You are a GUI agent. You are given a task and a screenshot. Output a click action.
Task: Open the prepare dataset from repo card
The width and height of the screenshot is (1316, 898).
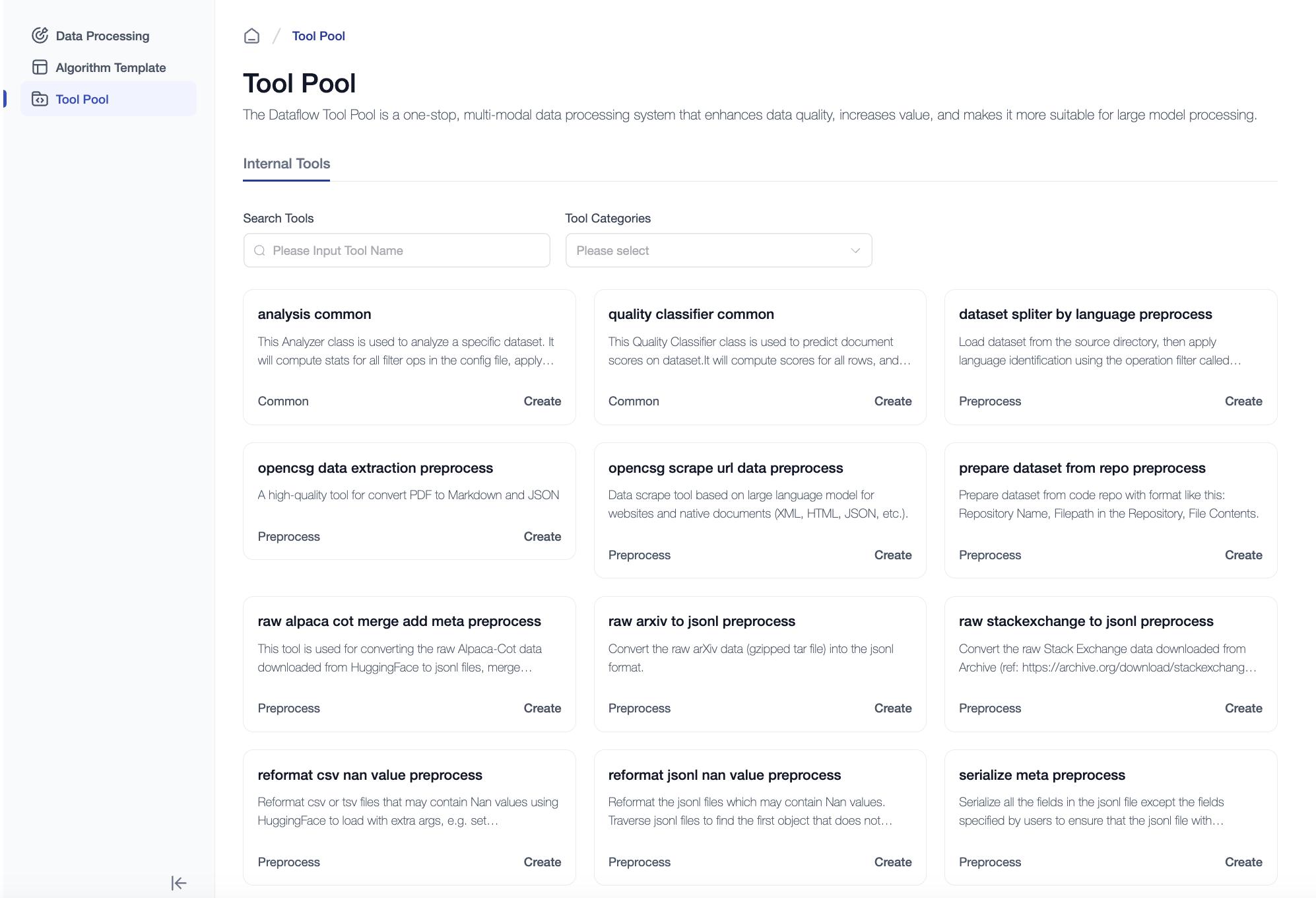pos(1082,468)
